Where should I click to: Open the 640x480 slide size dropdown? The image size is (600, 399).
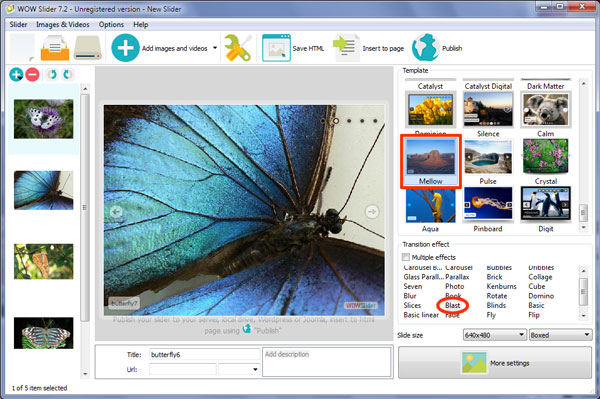(494, 335)
